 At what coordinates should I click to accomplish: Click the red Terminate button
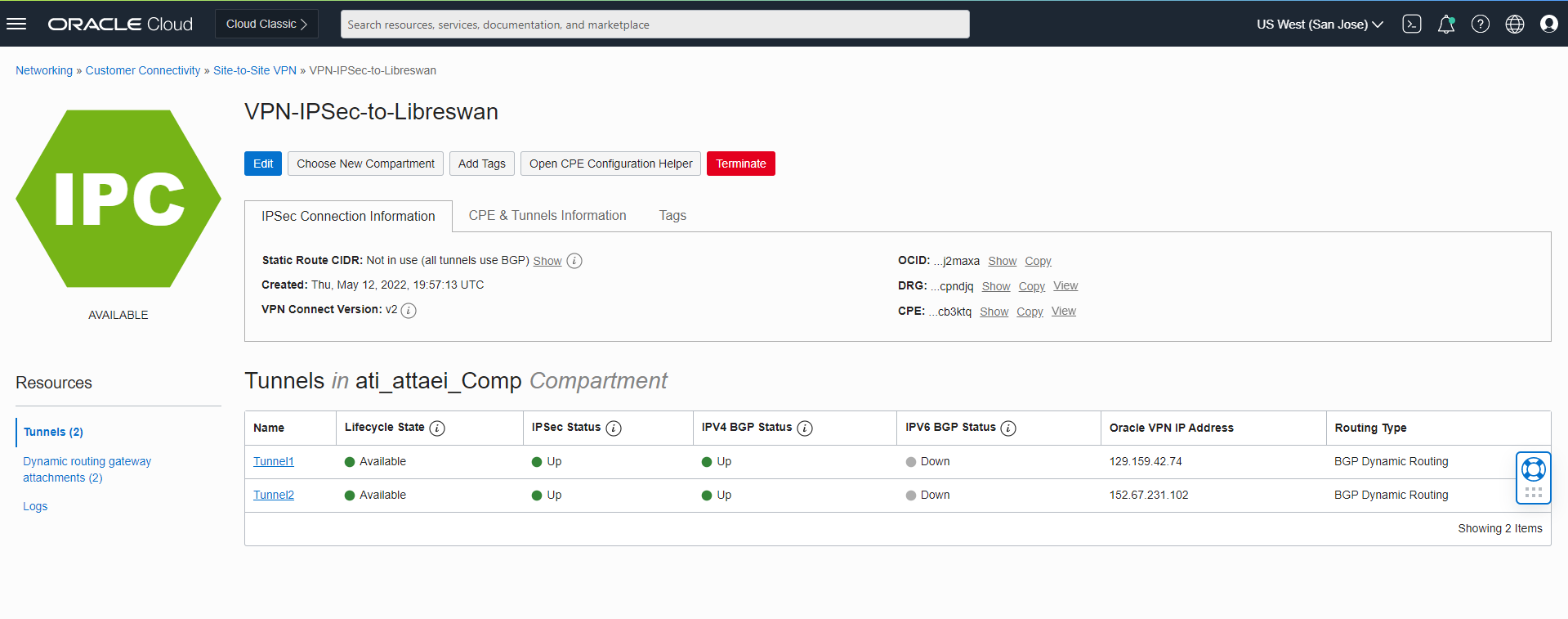click(740, 164)
